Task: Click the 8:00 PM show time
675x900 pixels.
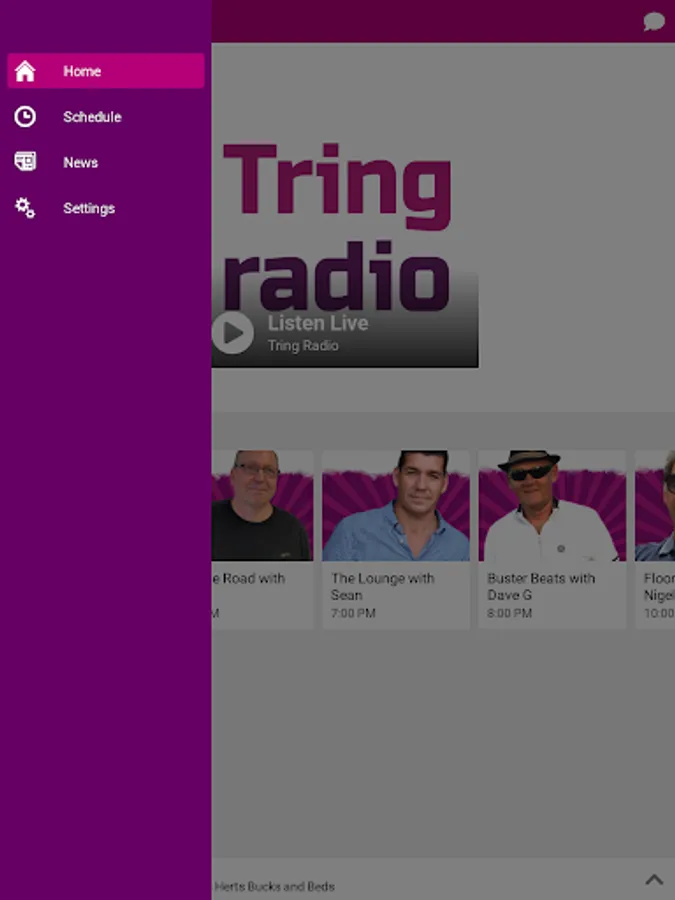Action: click(510, 613)
